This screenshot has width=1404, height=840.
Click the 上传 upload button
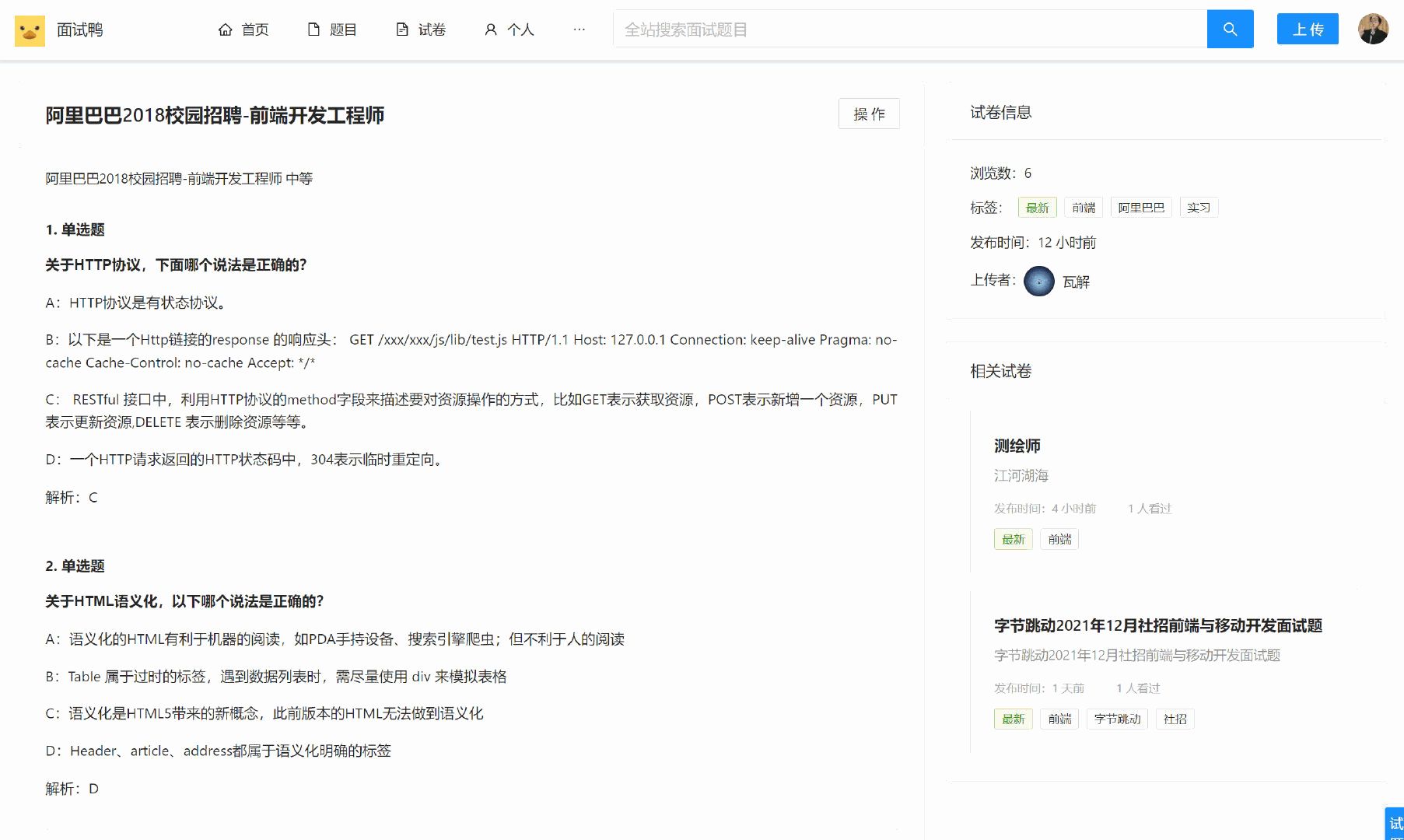[x=1307, y=30]
